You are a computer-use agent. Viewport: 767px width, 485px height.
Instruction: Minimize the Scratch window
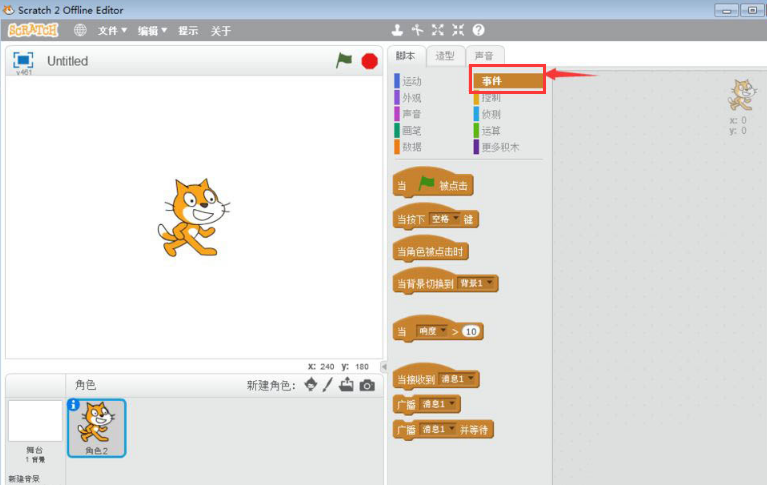coord(726,10)
